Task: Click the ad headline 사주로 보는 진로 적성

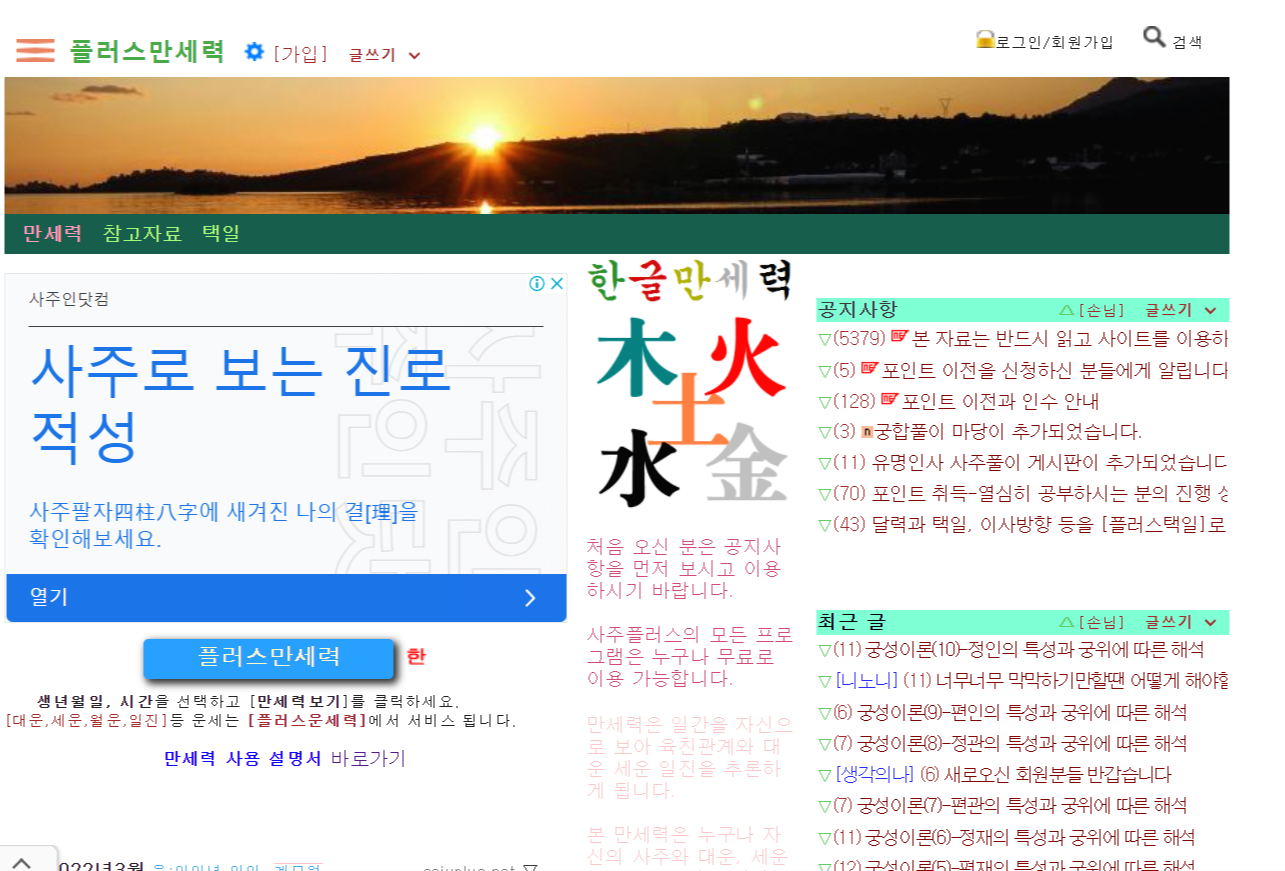Action: (x=240, y=402)
